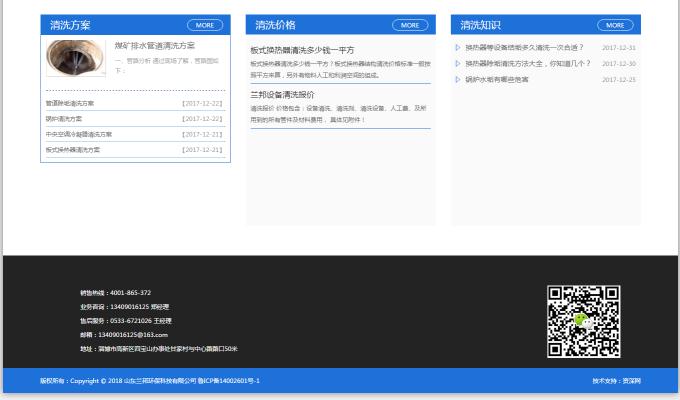The height and width of the screenshot is (400, 680).
Task: Click the QR code image in footer
Action: (x=583, y=321)
